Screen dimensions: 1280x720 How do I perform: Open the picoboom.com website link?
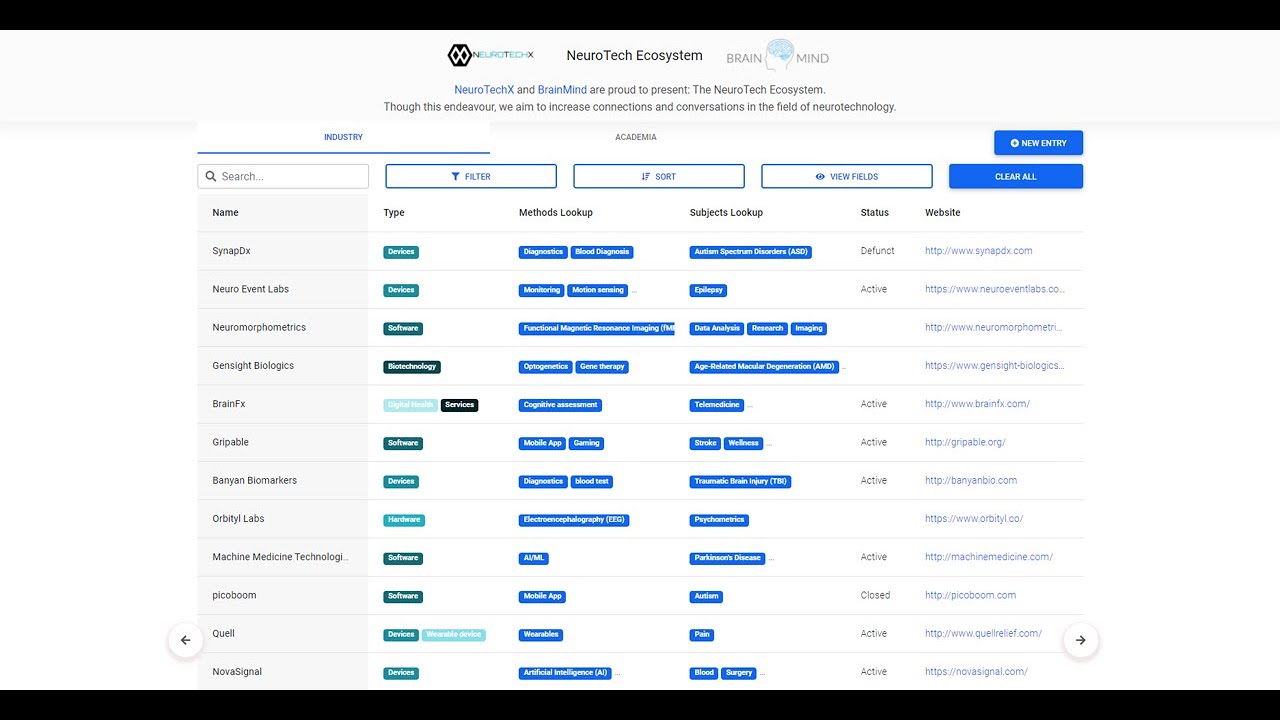971,595
